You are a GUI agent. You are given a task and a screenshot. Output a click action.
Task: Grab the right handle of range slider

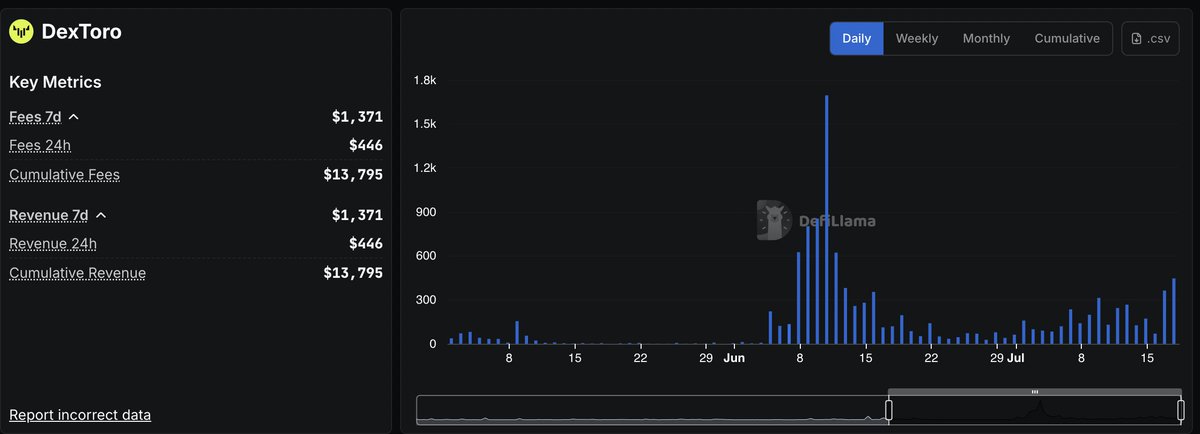click(1181, 410)
